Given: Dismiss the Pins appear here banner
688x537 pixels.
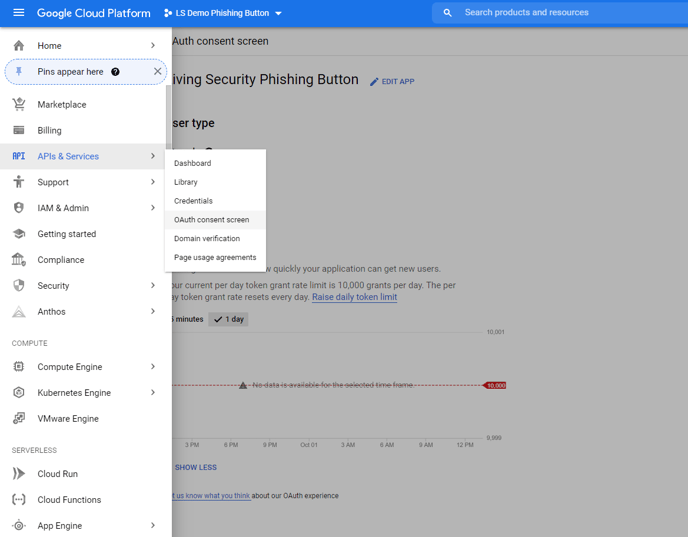Looking at the screenshot, I should (158, 72).
